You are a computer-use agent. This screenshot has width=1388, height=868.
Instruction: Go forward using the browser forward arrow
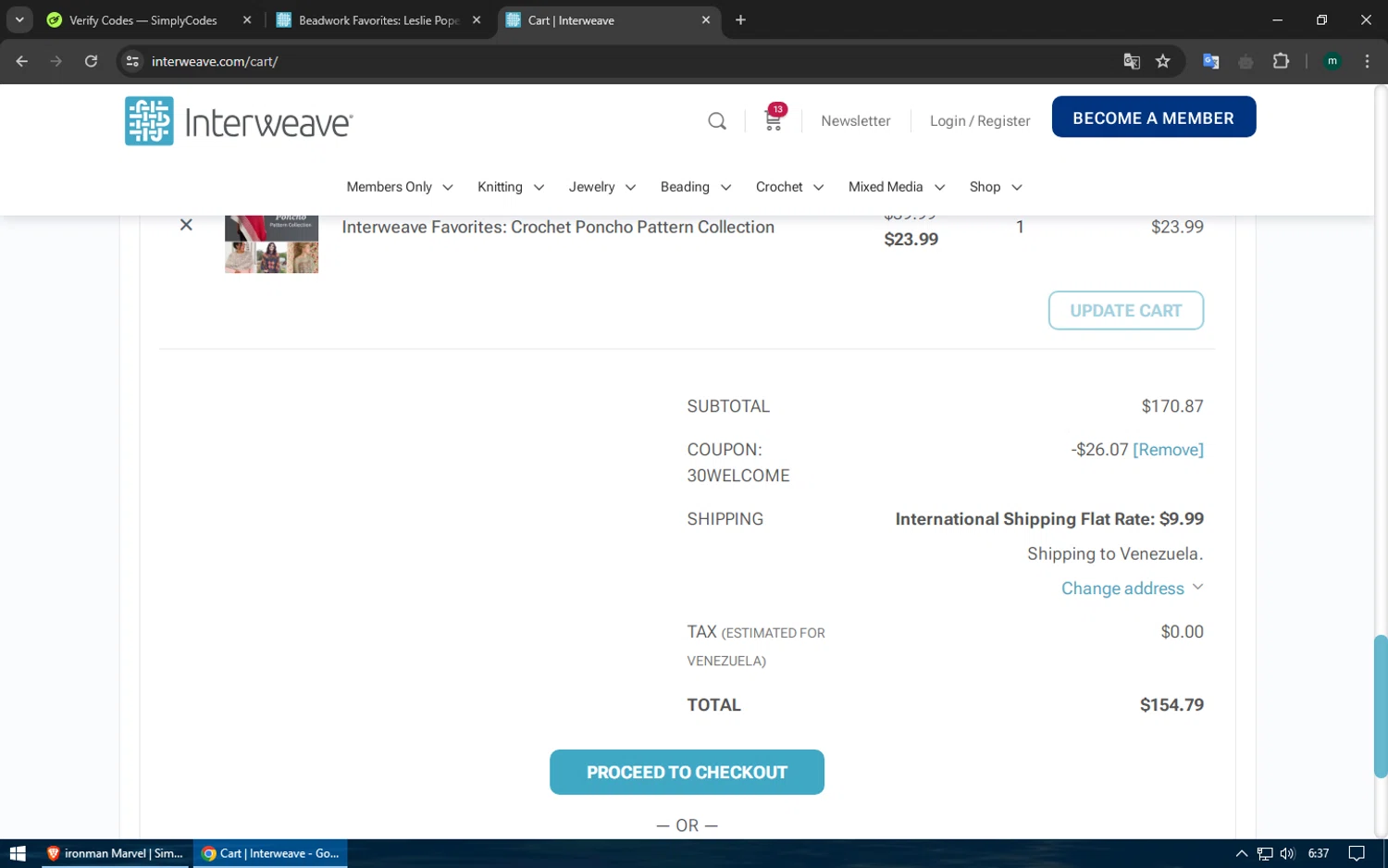tap(56, 61)
